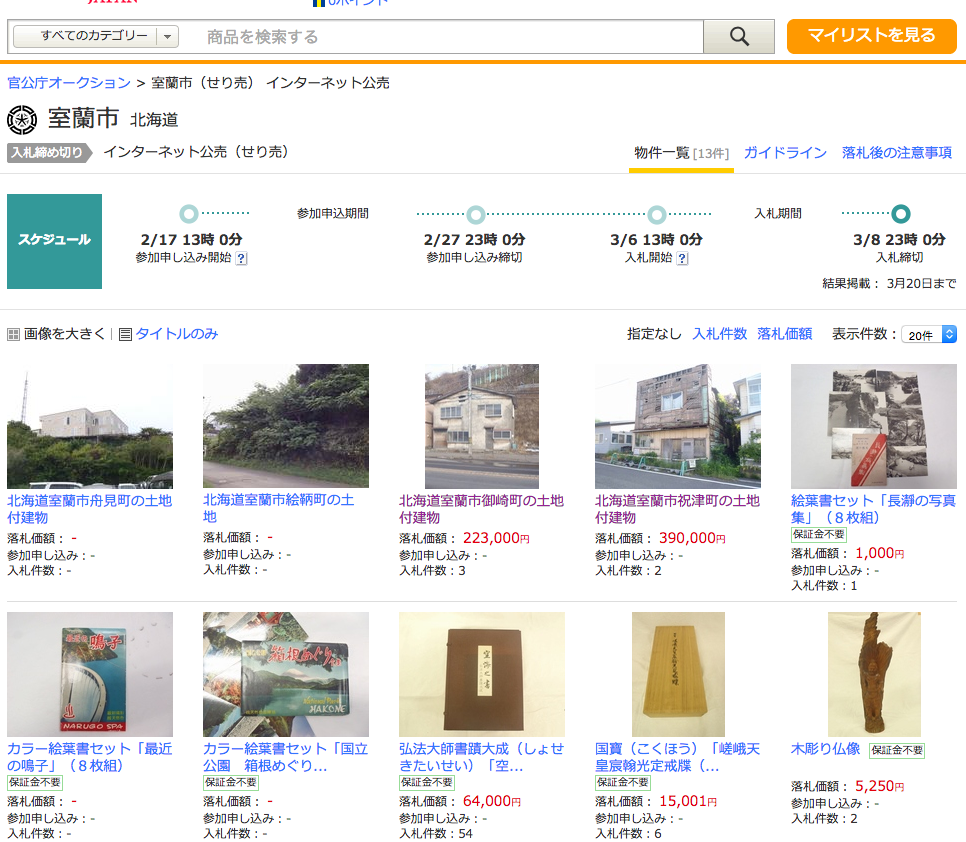Open 弘法大師書蹟大成 listing link

[481, 757]
